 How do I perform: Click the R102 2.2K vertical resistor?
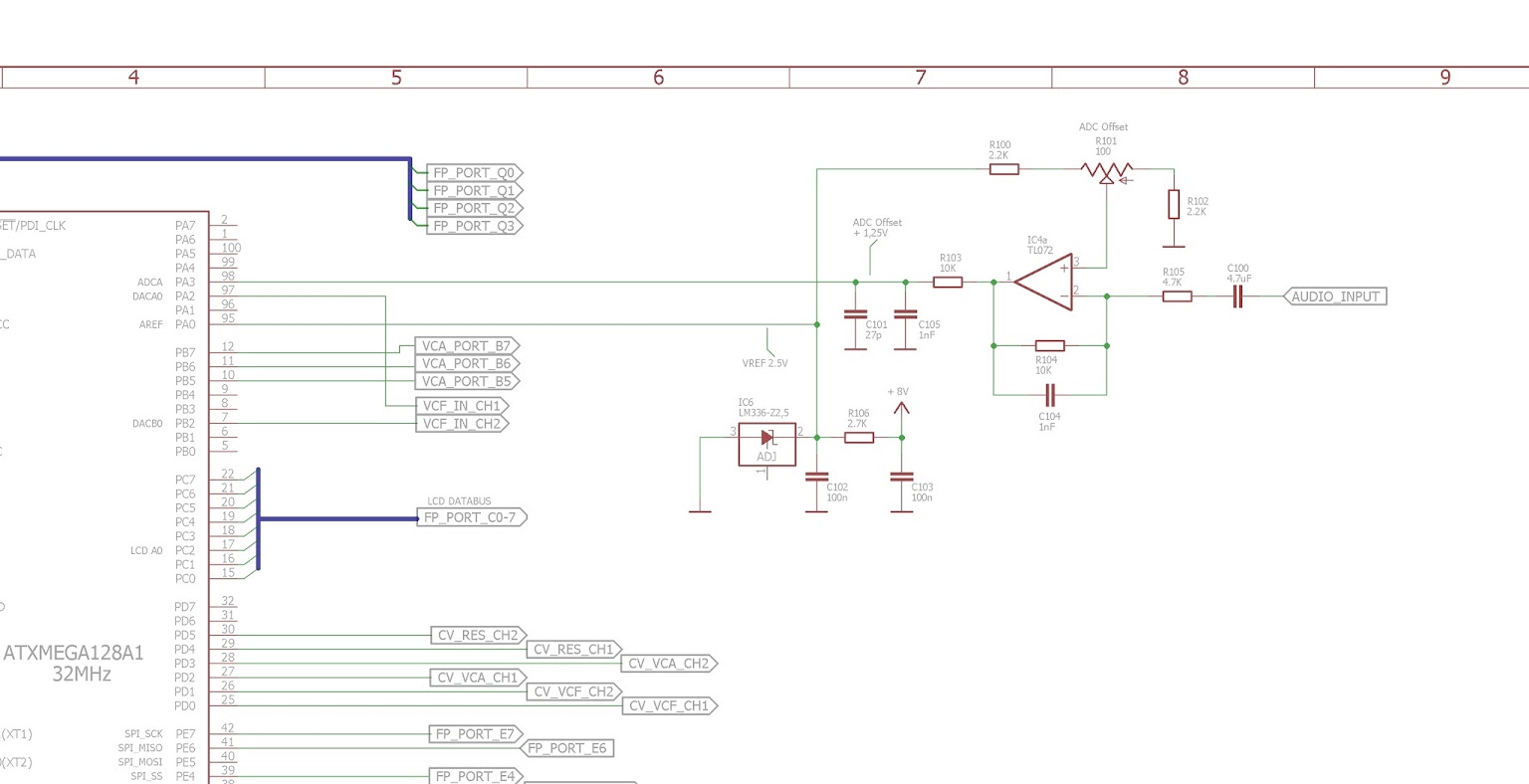coord(1175,205)
